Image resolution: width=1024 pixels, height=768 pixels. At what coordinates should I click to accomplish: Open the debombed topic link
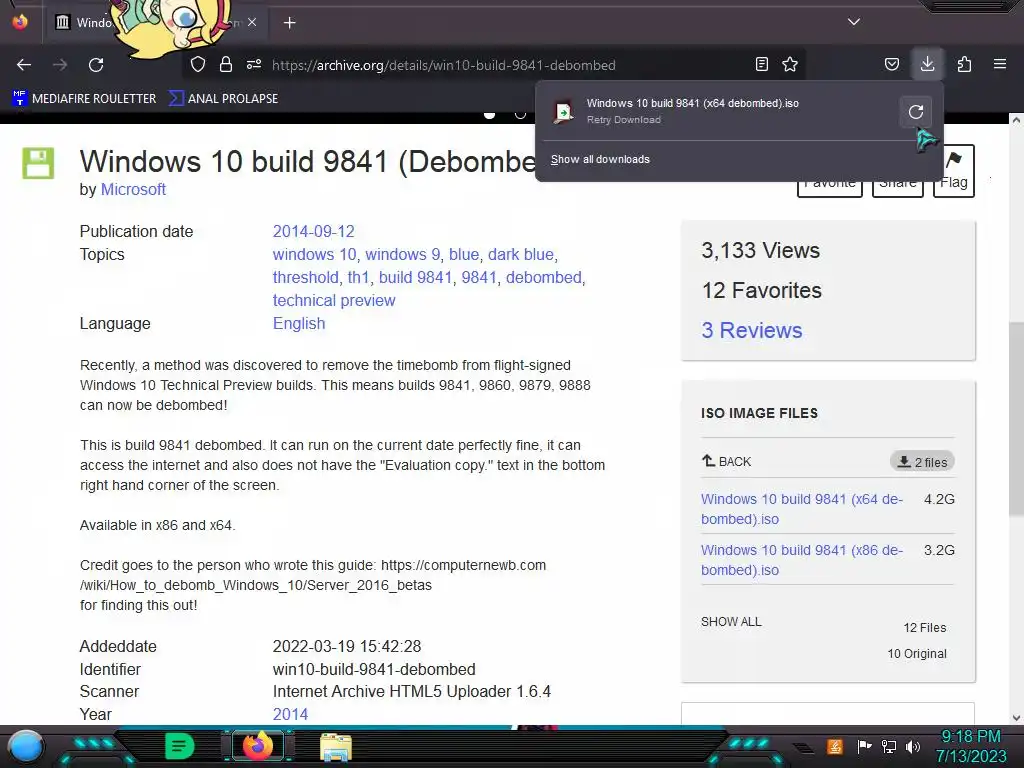pos(543,278)
